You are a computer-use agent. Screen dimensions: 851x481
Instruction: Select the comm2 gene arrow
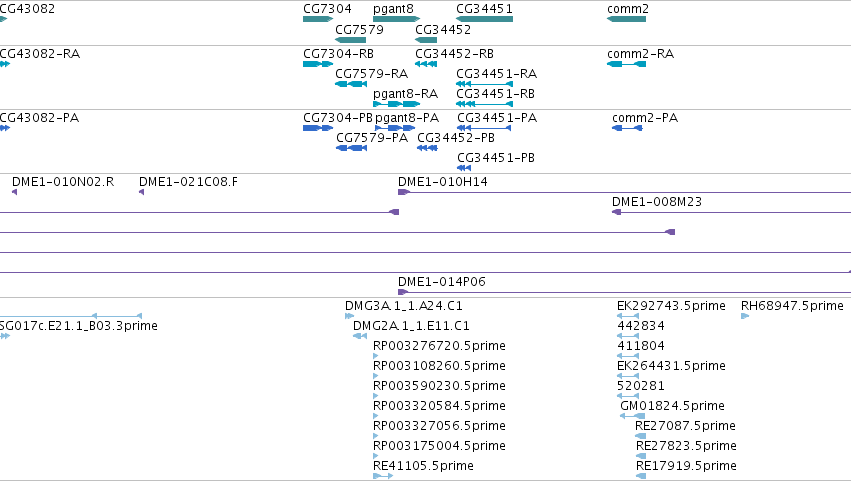point(626,19)
